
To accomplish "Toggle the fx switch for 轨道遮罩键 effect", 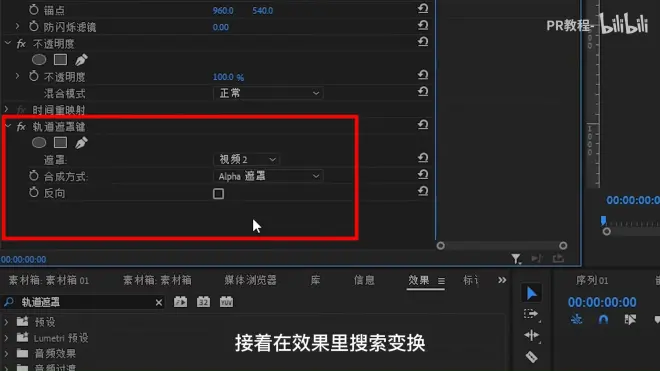I will tap(21, 126).
